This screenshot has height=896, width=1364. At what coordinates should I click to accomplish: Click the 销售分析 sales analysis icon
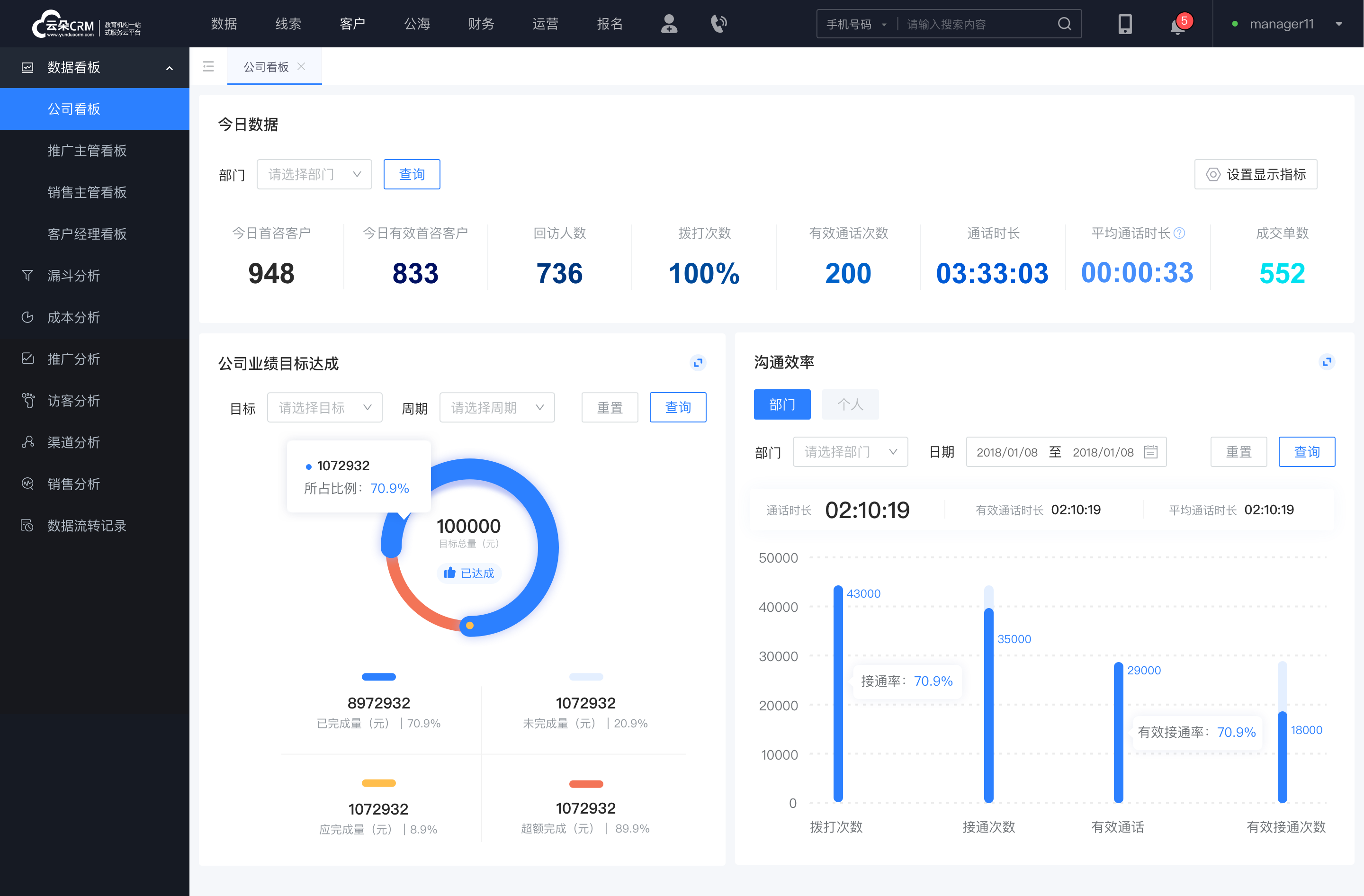tap(26, 483)
